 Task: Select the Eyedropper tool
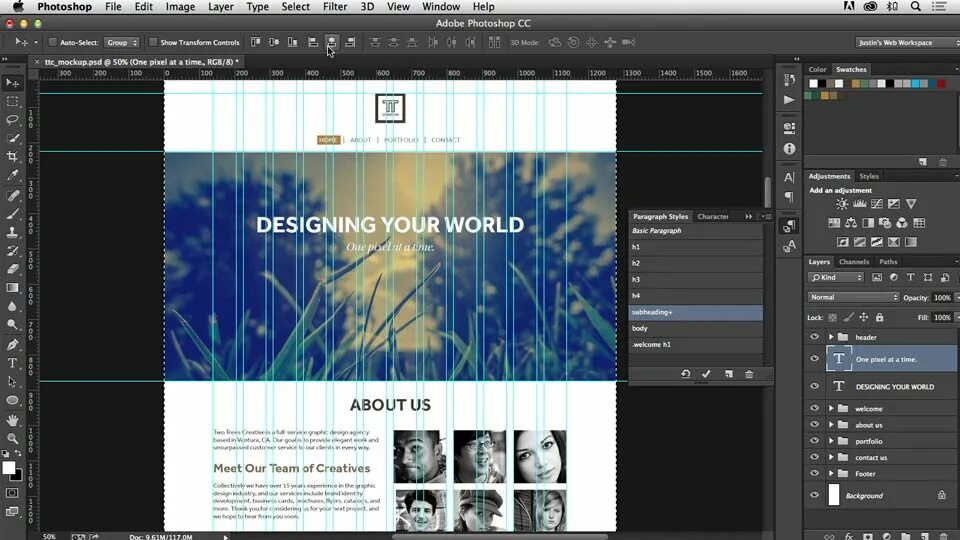tap(12, 176)
